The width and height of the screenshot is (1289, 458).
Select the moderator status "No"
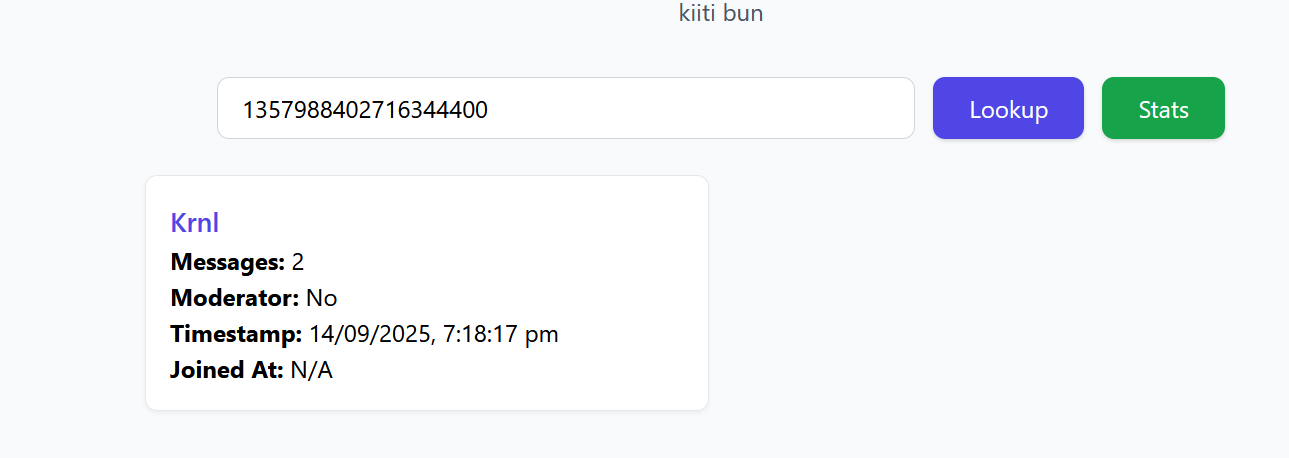322,298
